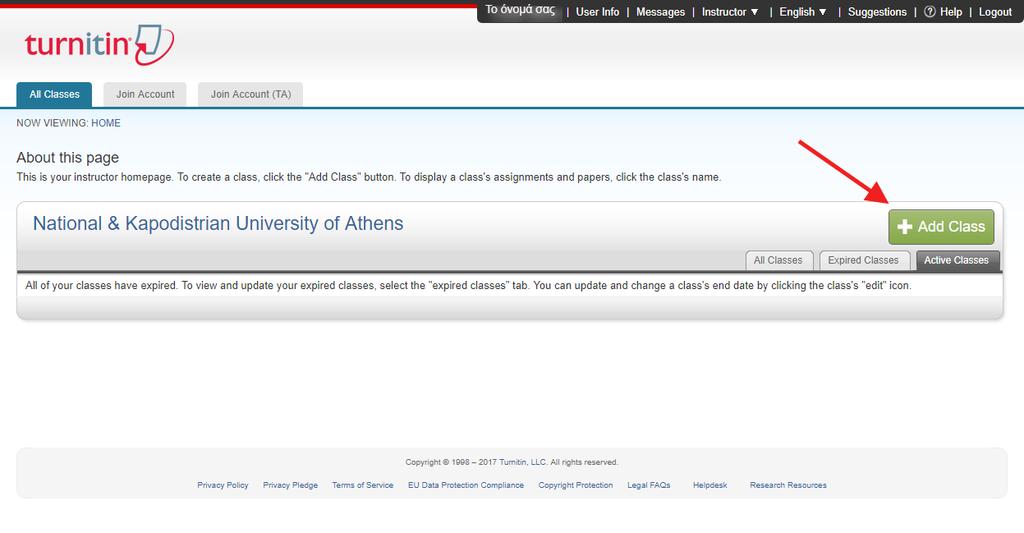This screenshot has width=1024, height=533.
Task: Open the Helpdesk footer link
Action: 710,485
